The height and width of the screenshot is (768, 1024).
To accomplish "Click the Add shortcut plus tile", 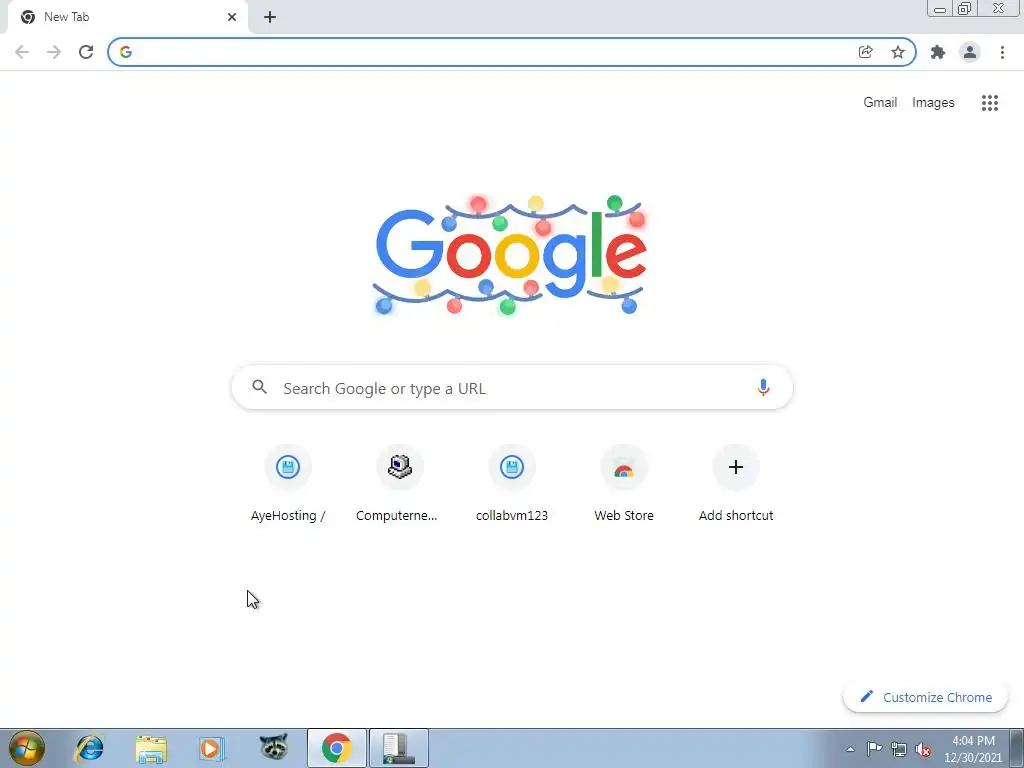I will point(736,483).
